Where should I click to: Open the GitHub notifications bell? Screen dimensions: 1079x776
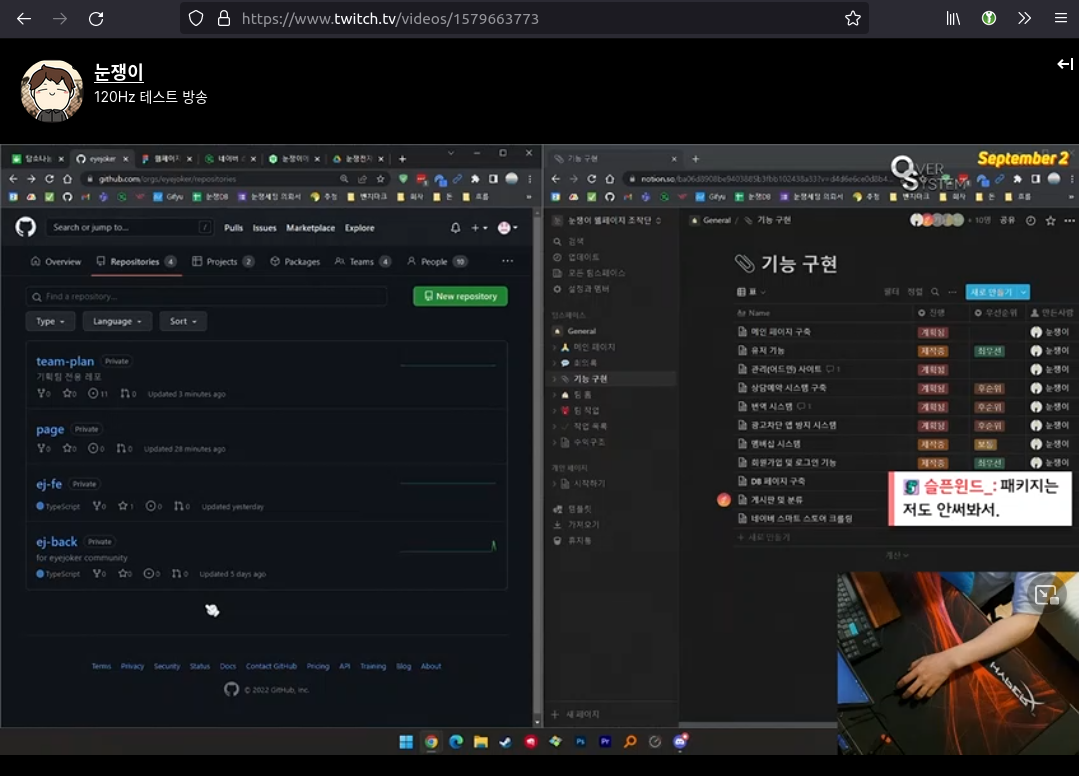pos(455,228)
